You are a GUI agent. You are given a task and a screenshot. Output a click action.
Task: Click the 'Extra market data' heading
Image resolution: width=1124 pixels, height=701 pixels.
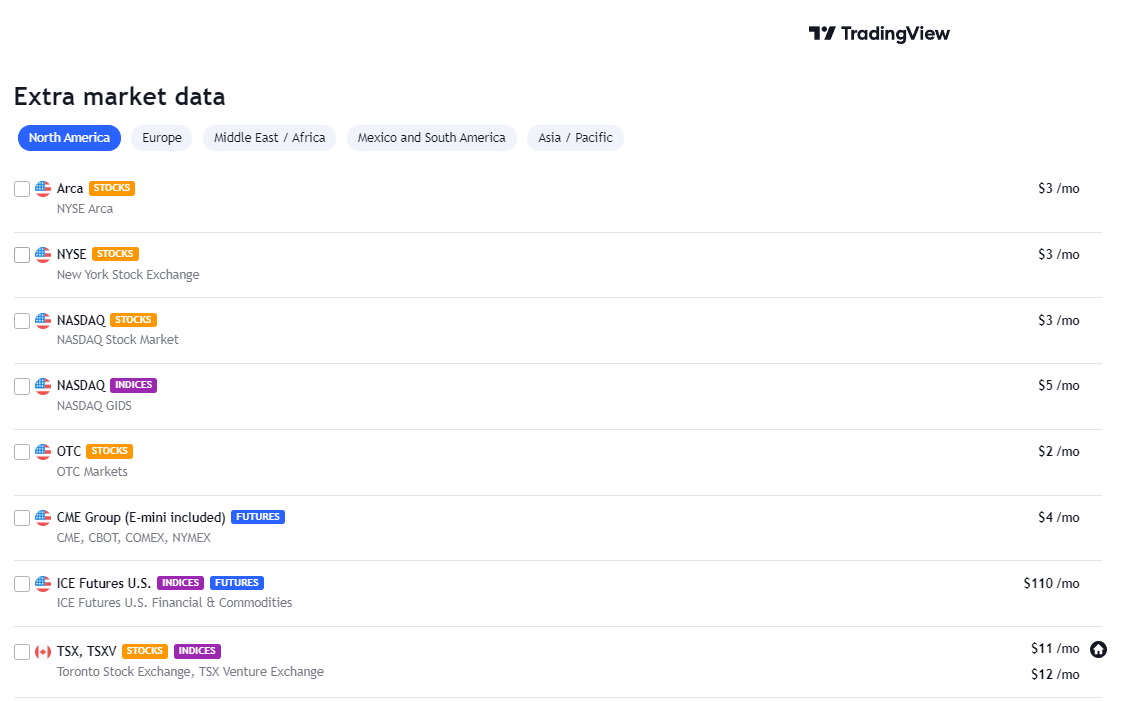pos(120,96)
